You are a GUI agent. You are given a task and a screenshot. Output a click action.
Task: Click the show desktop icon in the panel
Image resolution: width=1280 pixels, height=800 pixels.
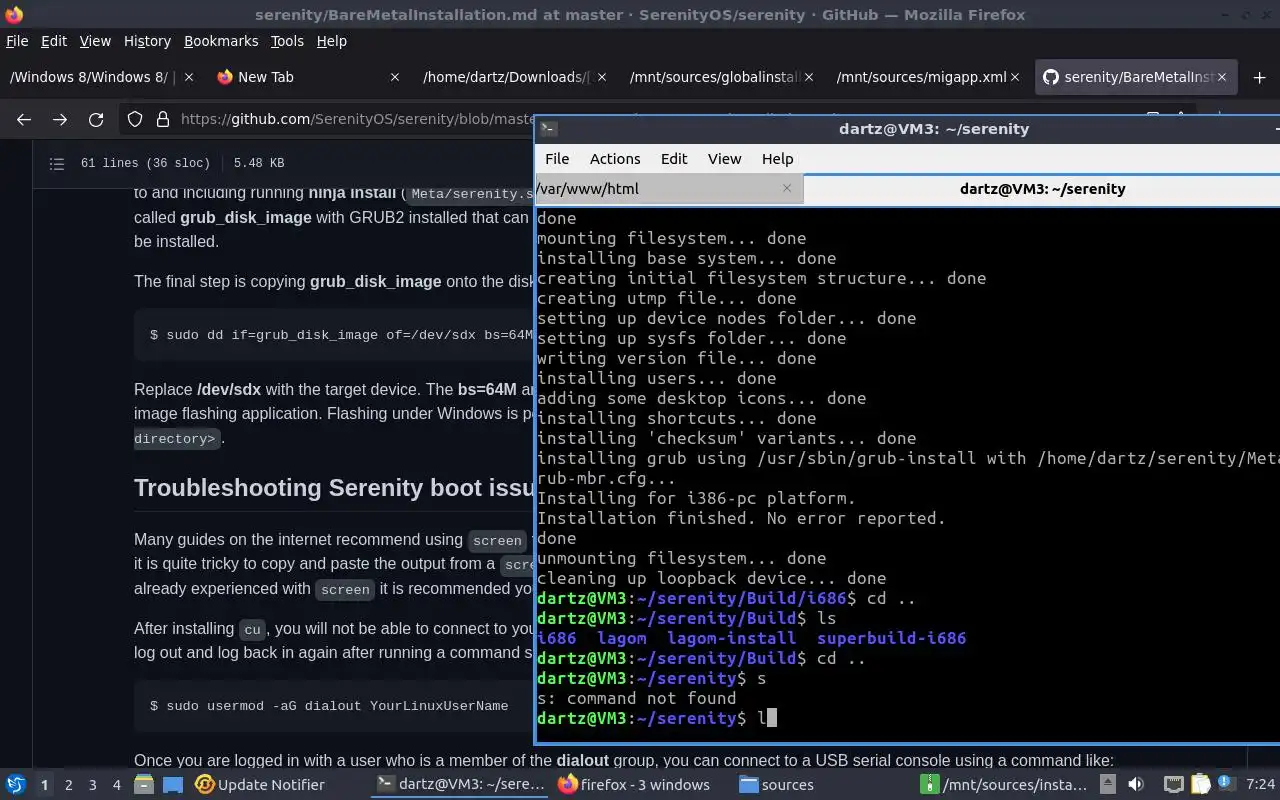(172, 785)
